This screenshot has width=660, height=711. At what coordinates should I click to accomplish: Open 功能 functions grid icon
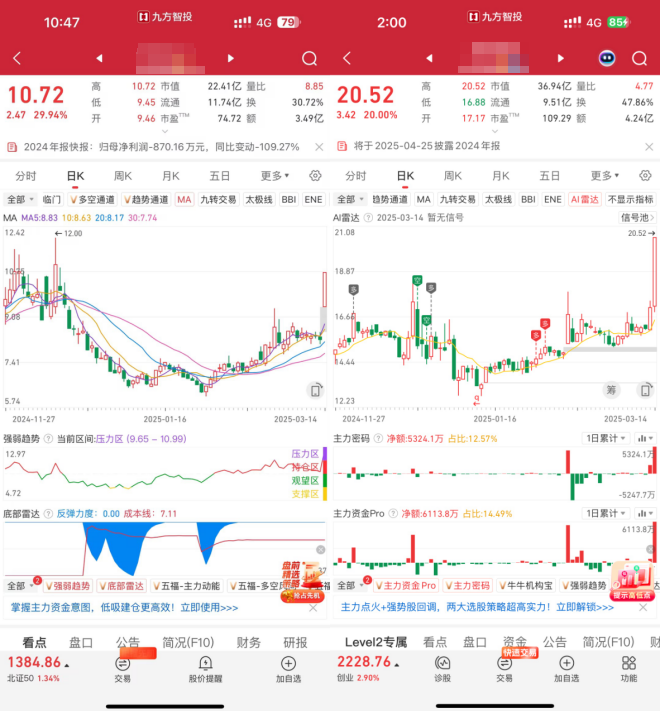coord(629,669)
